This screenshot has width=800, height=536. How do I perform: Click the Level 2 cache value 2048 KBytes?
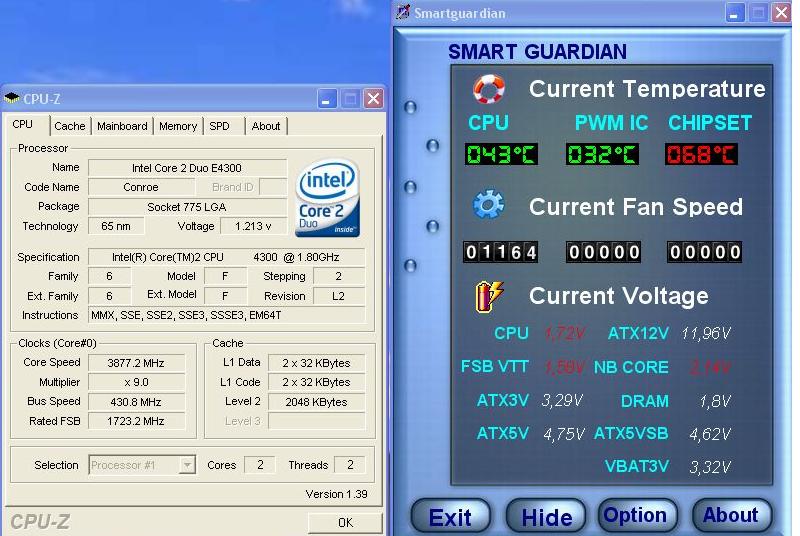[316, 402]
